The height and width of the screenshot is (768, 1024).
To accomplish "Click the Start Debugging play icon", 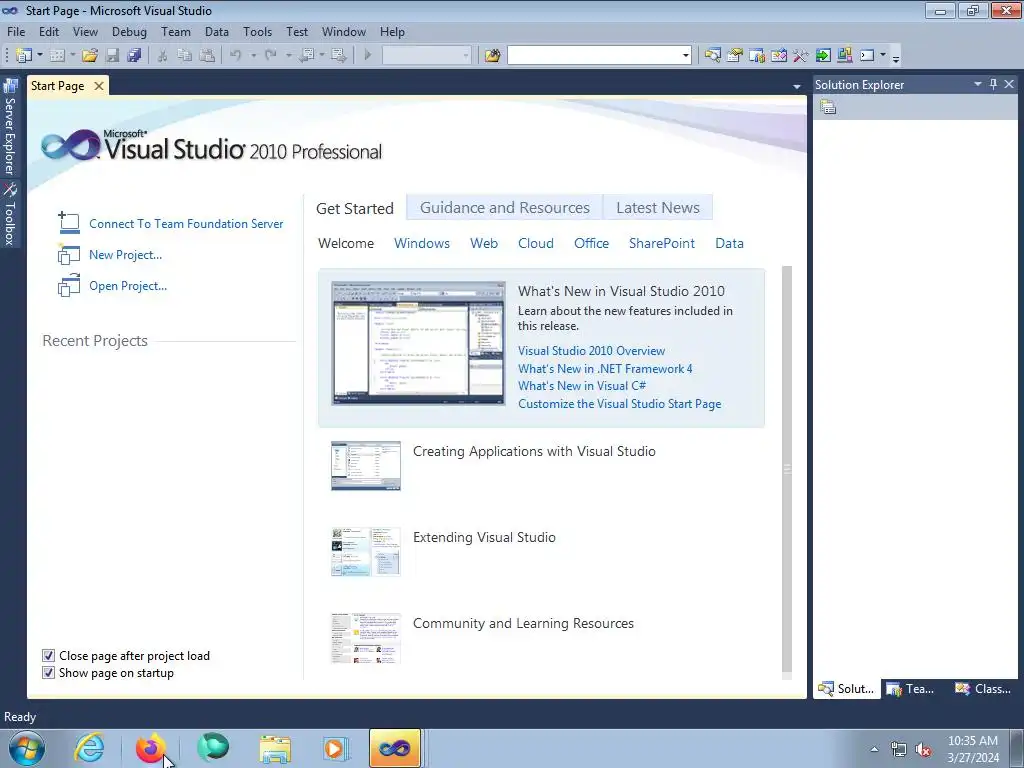I will pos(368,56).
